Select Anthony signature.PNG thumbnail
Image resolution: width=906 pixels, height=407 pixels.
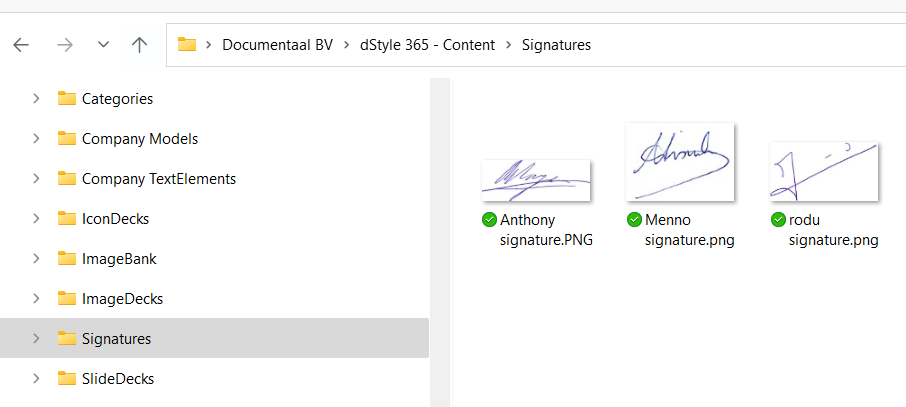click(x=536, y=180)
